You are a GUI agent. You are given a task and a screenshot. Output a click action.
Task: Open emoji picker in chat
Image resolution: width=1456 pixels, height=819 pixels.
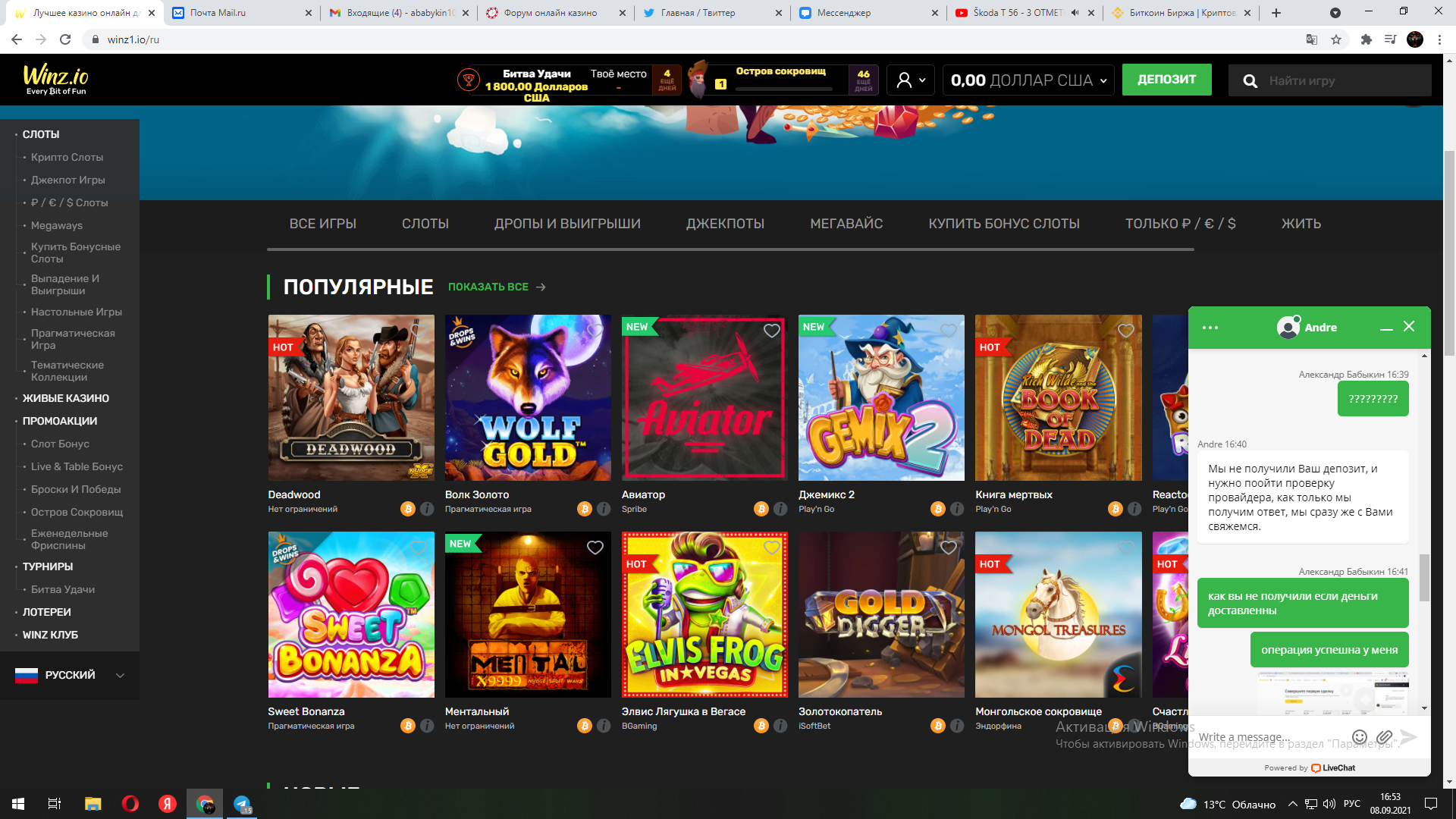pos(1360,737)
